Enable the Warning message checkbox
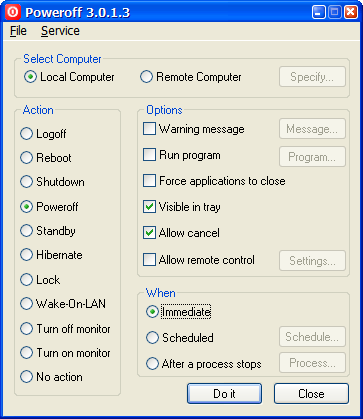Image resolution: width=363 pixels, height=419 pixels. (194, 129)
